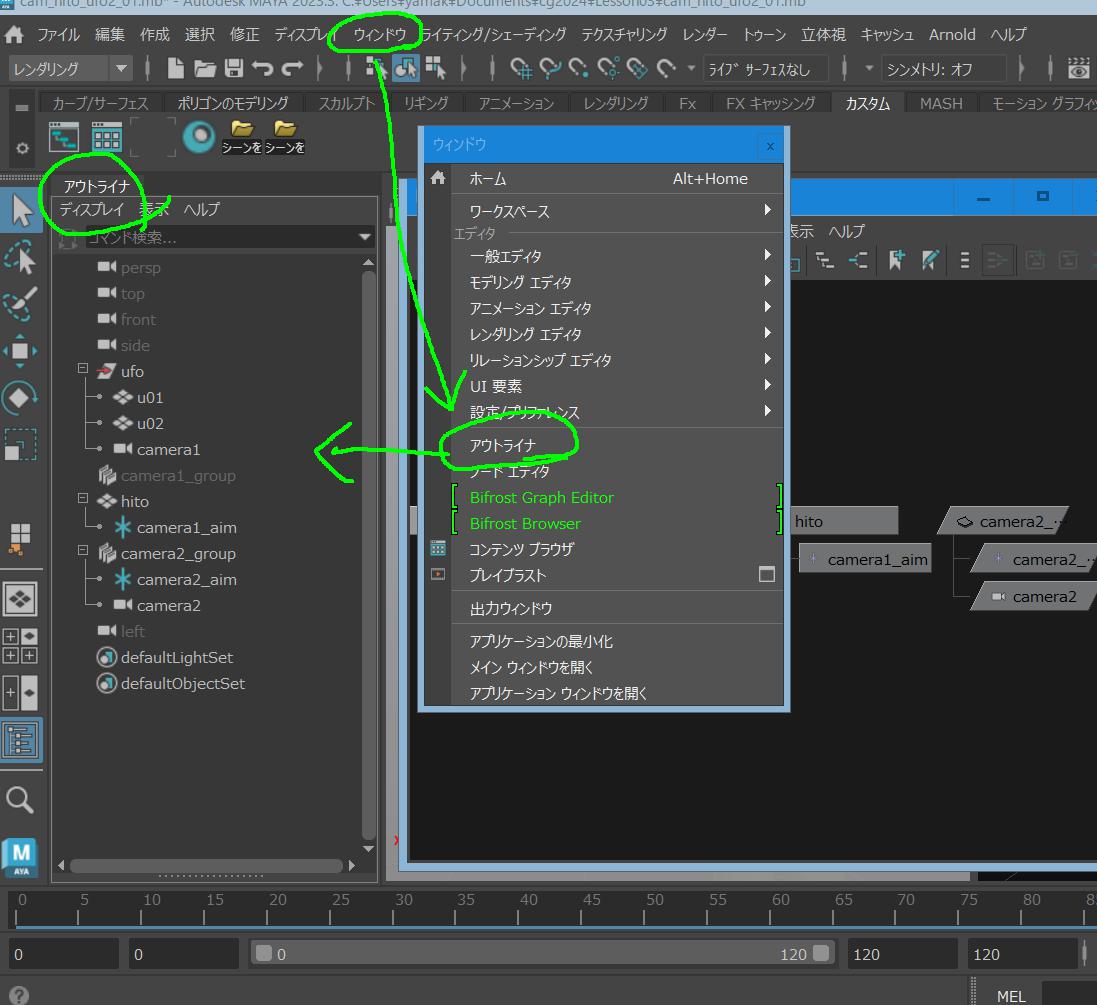
Task: Select the Scale tool
Action: point(20,444)
